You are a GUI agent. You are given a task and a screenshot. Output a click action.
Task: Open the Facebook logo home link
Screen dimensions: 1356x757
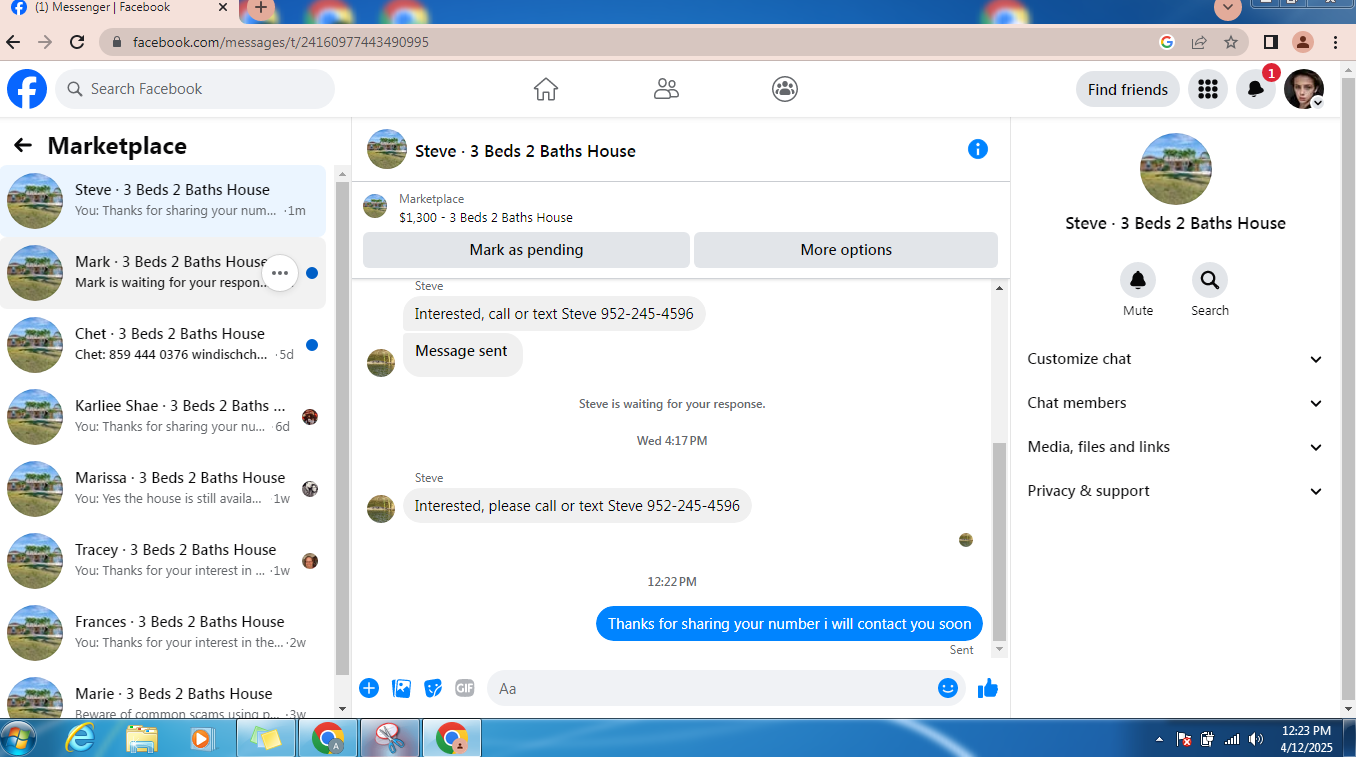[27, 89]
